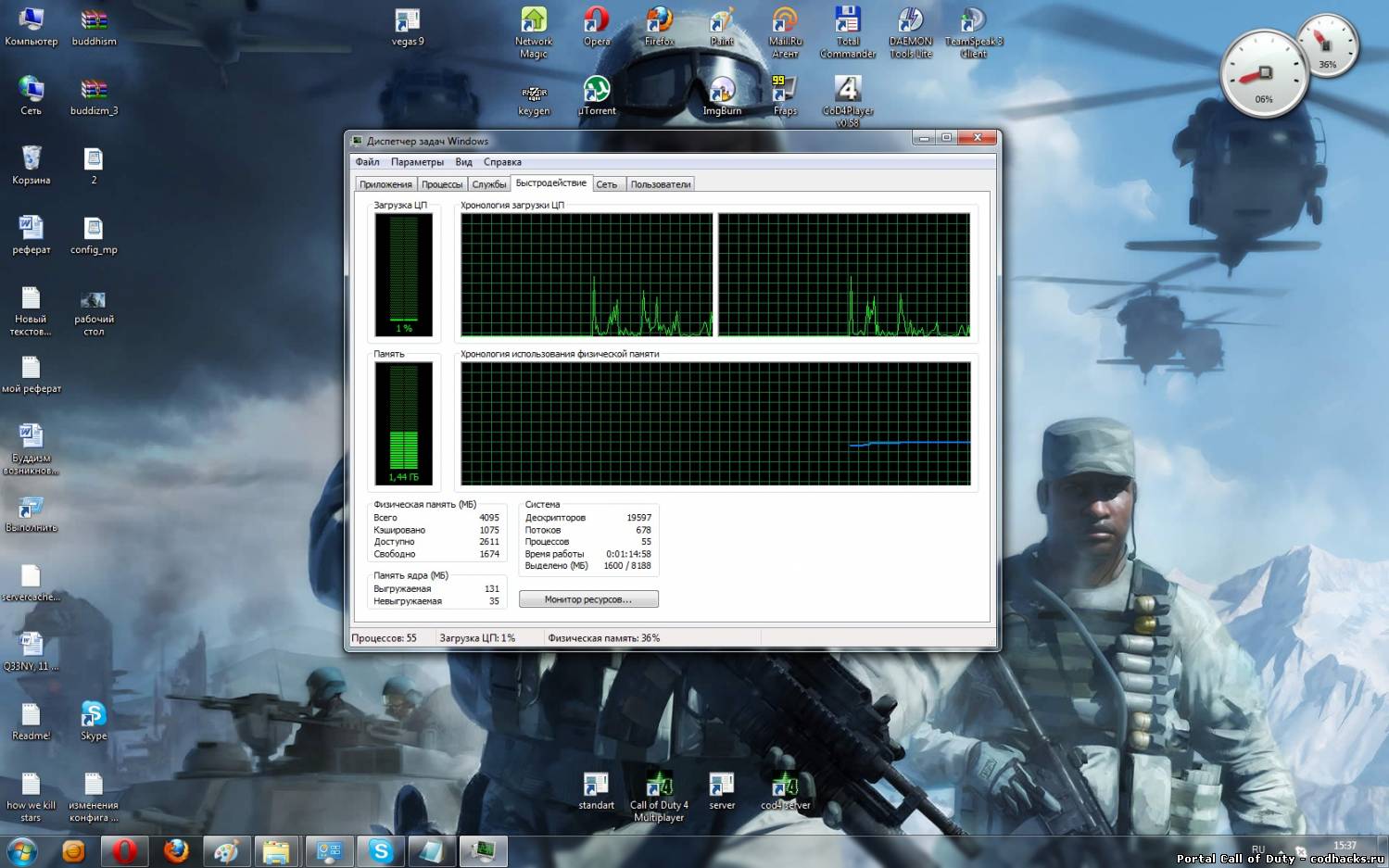Switch to the Приложения tab
This screenshot has width=1389, height=868.
(x=385, y=184)
